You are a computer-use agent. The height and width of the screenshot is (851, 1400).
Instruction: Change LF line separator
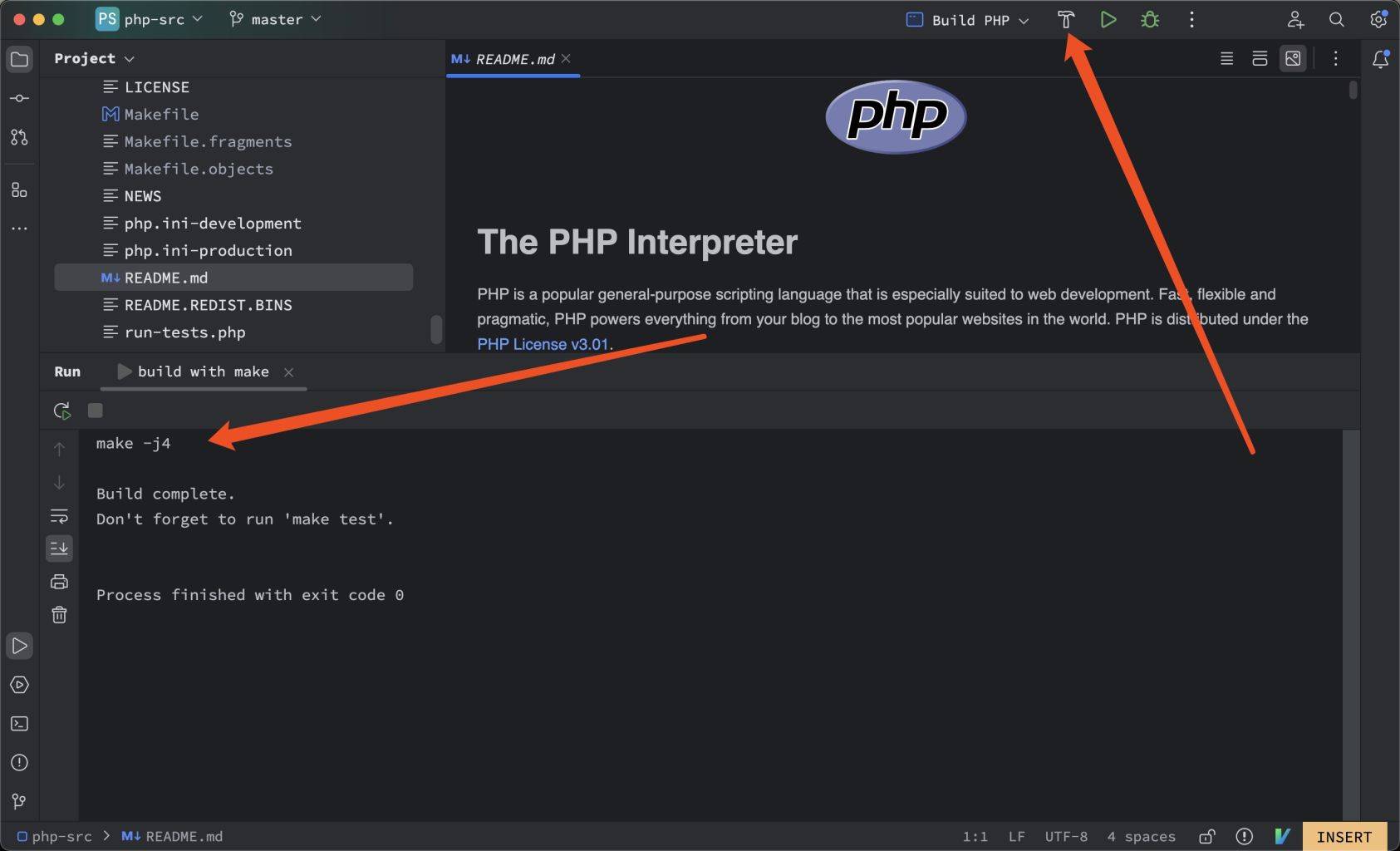click(1016, 837)
